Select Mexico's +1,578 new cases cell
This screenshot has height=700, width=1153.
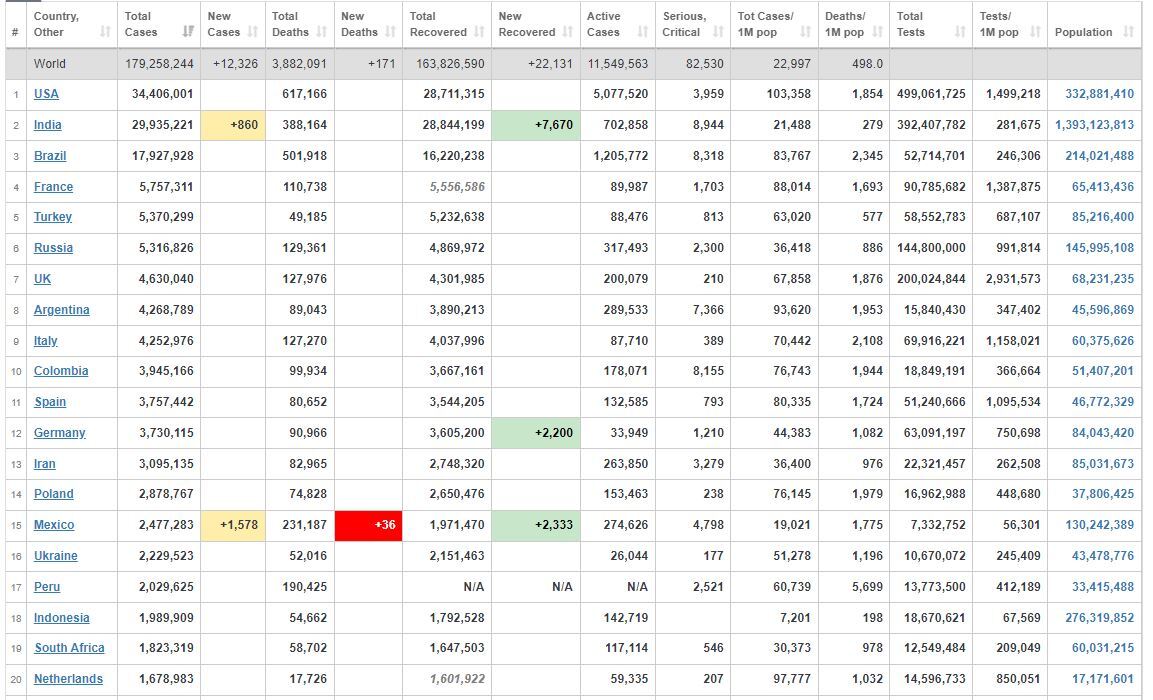(233, 524)
